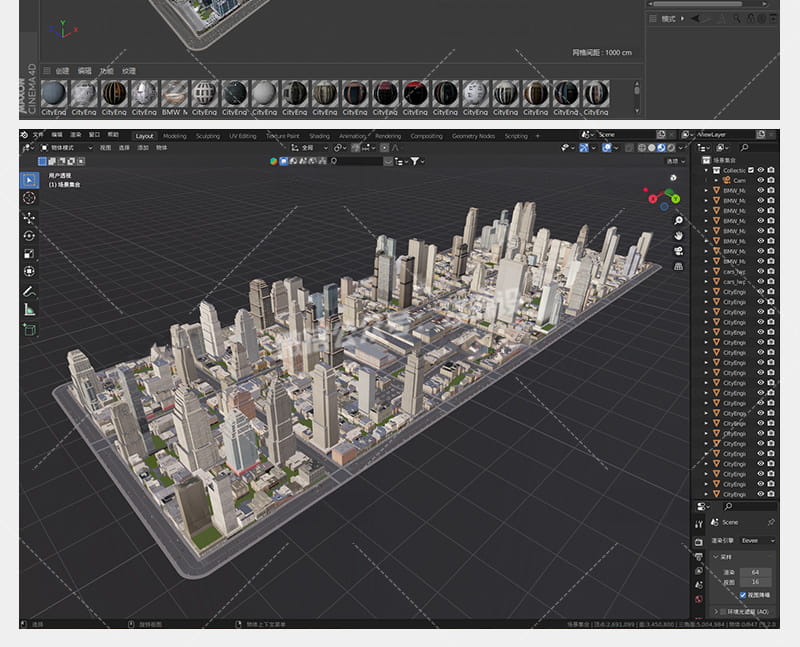Select the BMW material in Cinema 4D

(x=174, y=97)
